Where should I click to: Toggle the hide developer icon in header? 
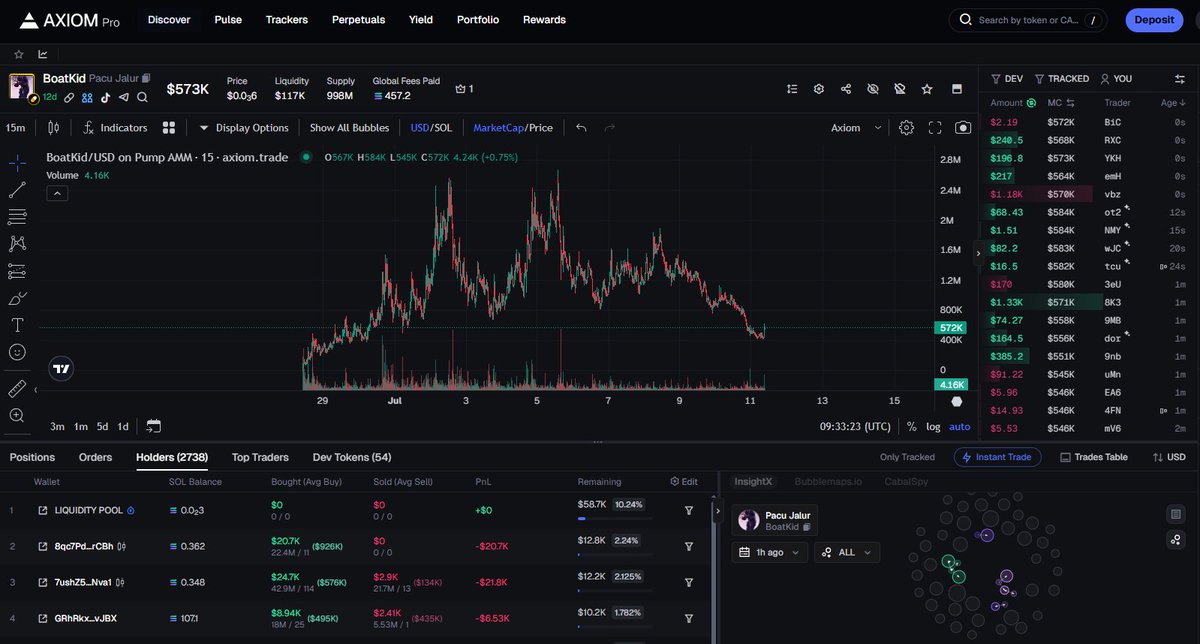[x=900, y=88]
